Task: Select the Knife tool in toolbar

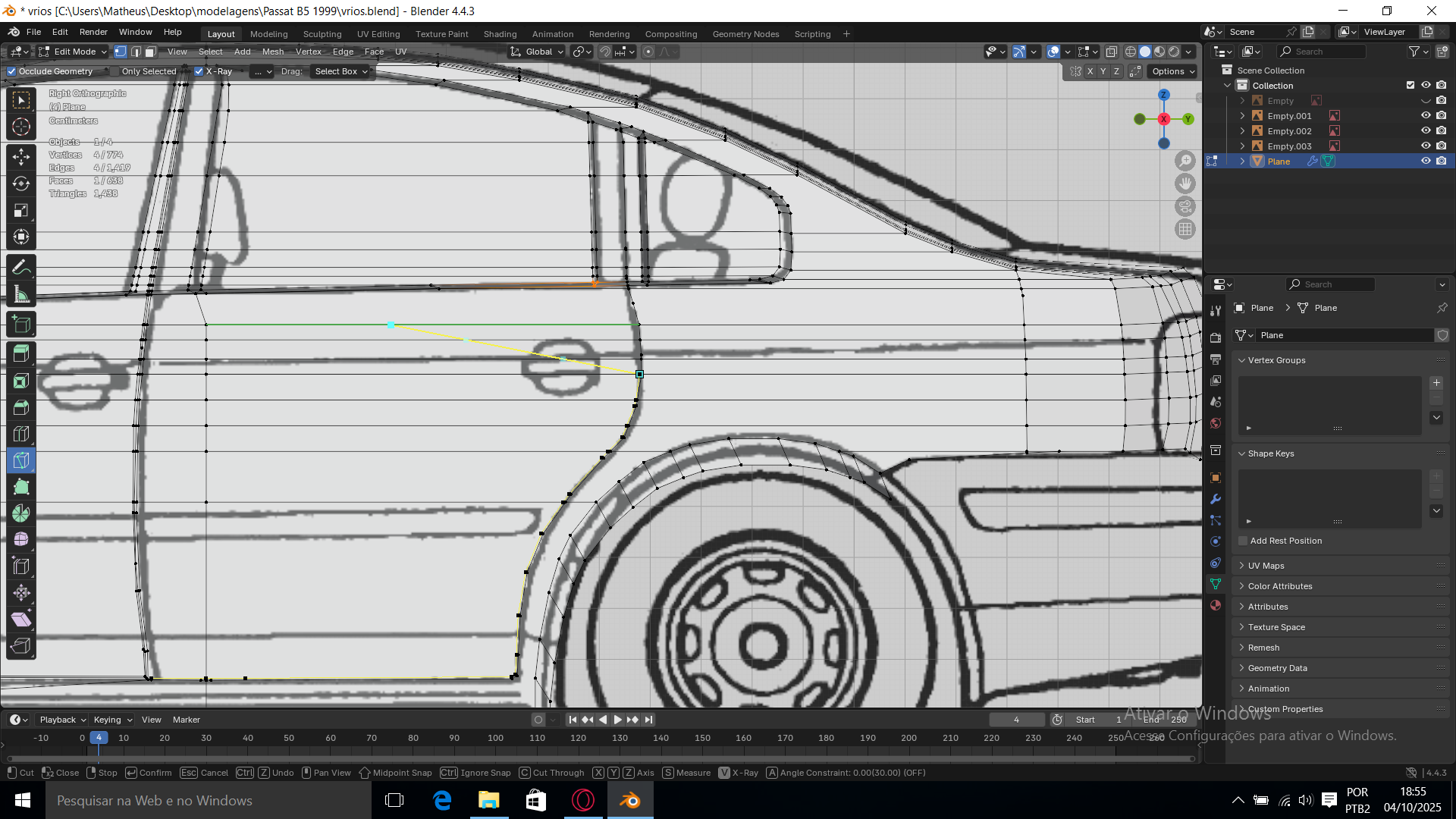Action: (x=21, y=460)
